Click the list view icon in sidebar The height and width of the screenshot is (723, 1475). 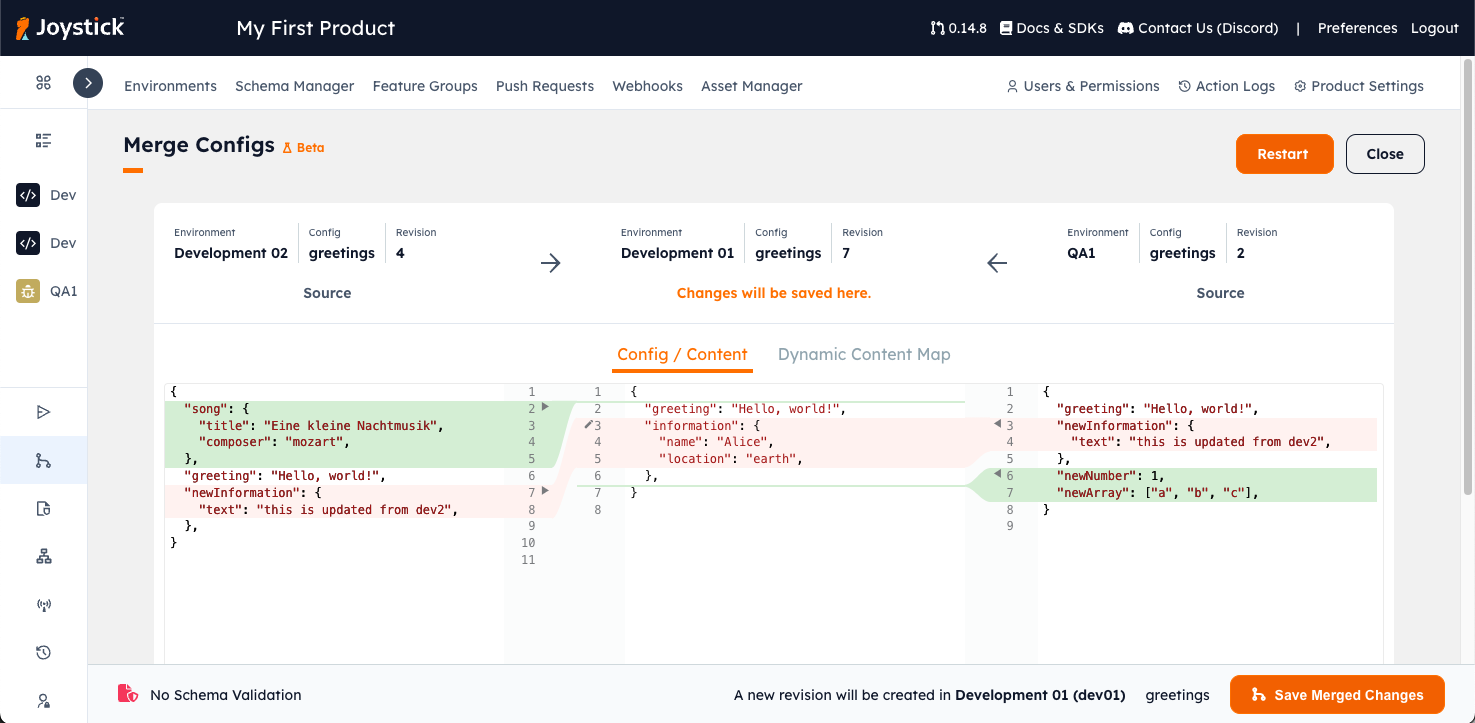[43, 141]
